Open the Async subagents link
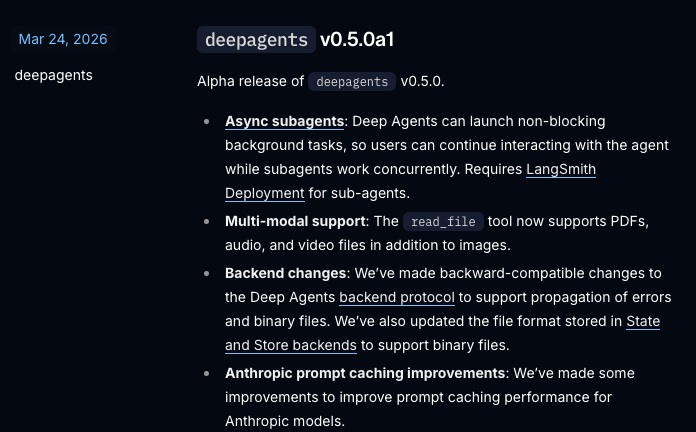696x432 pixels. tap(285, 121)
